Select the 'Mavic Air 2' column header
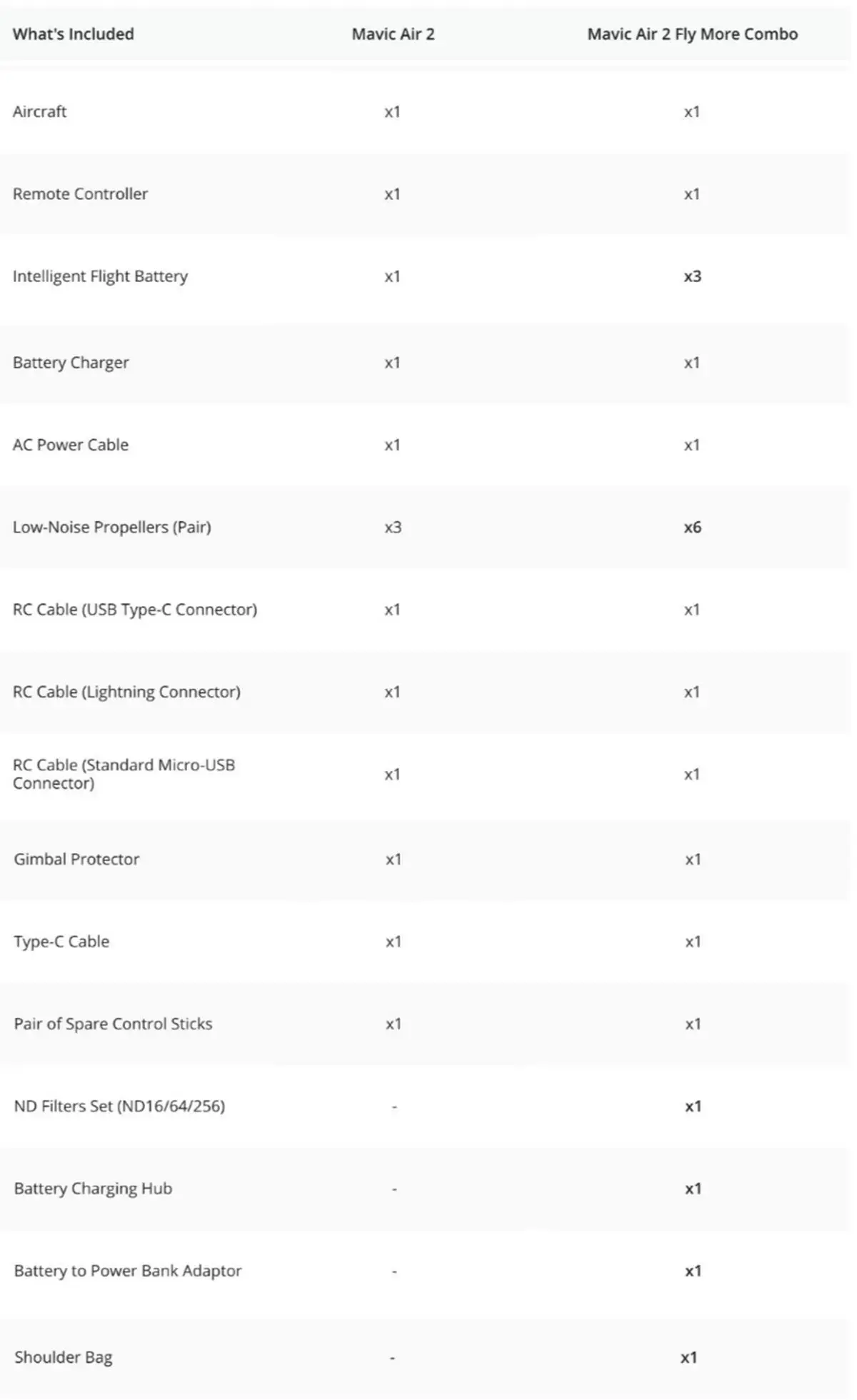The image size is (857, 1400). coord(393,34)
